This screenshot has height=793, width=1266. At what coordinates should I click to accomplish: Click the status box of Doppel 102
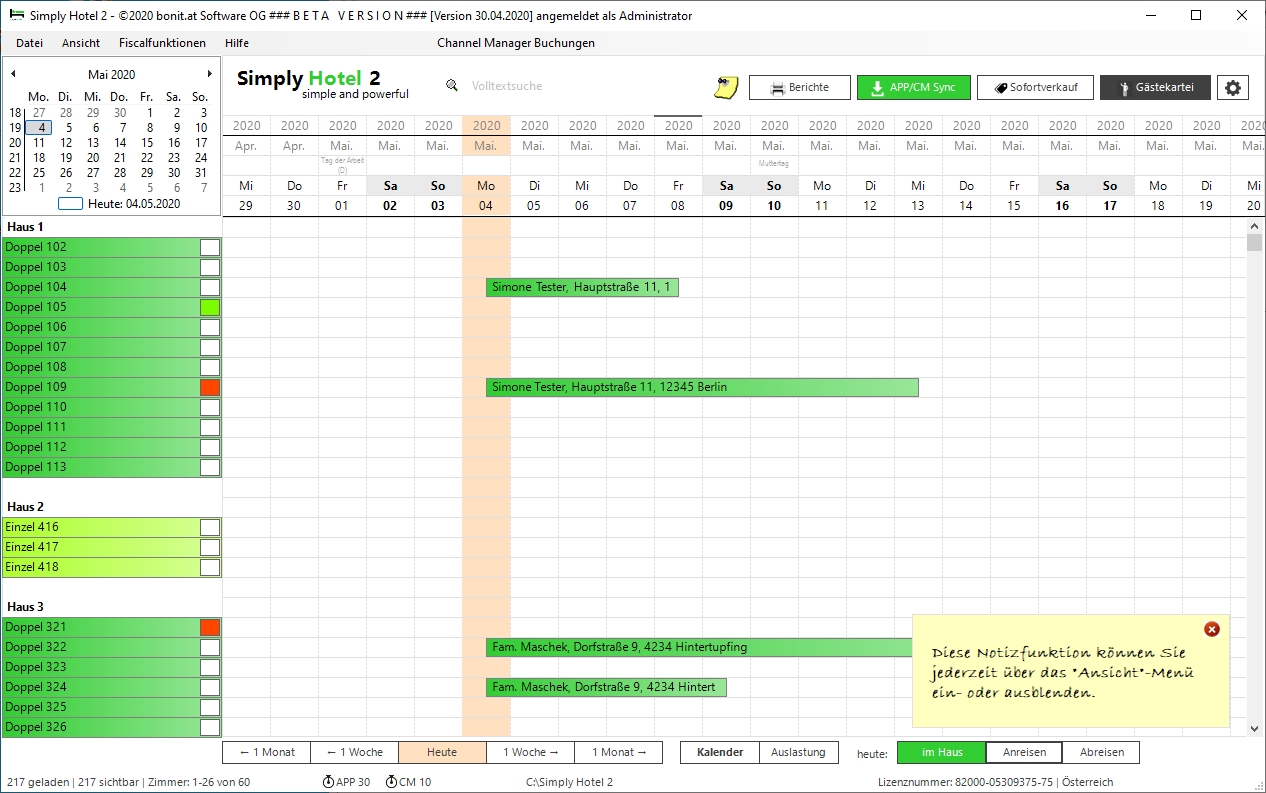(210, 247)
